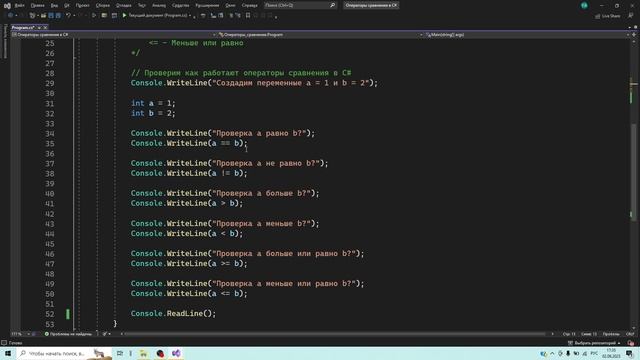The height and width of the screenshot is (360, 640).
Task: Click the Пробелы indentation indicator
Action: [x=611, y=334]
